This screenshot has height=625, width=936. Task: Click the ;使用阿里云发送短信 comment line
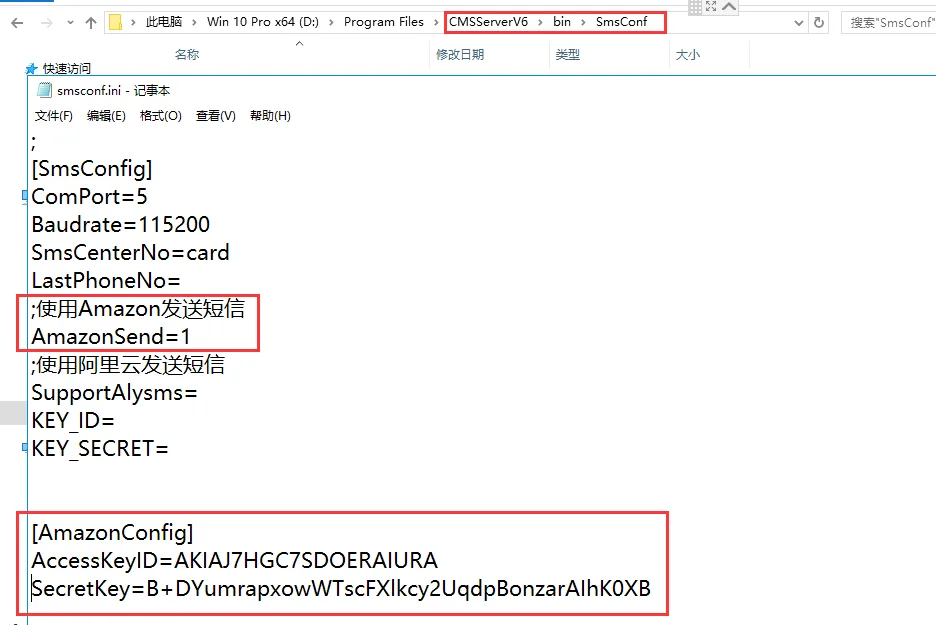click(x=128, y=365)
